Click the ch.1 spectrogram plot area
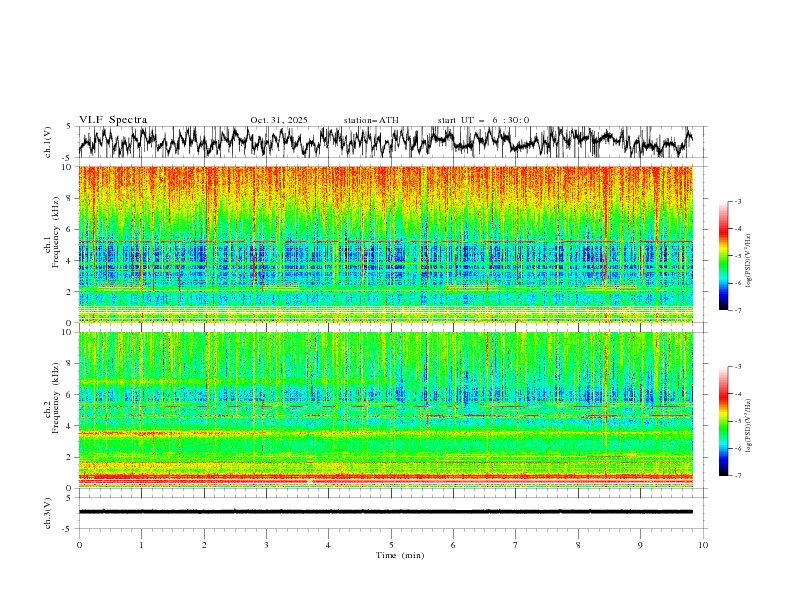 click(385, 244)
